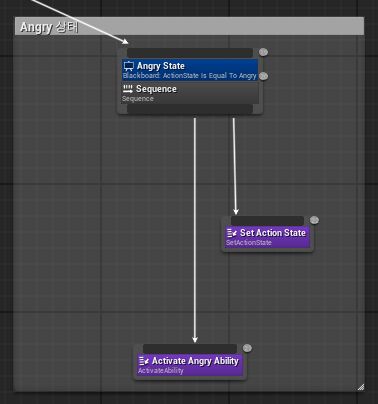Viewport: 378px width, 404px height.
Task: Click the execution index badge beside Sequence node top
Action: [x=263, y=52]
